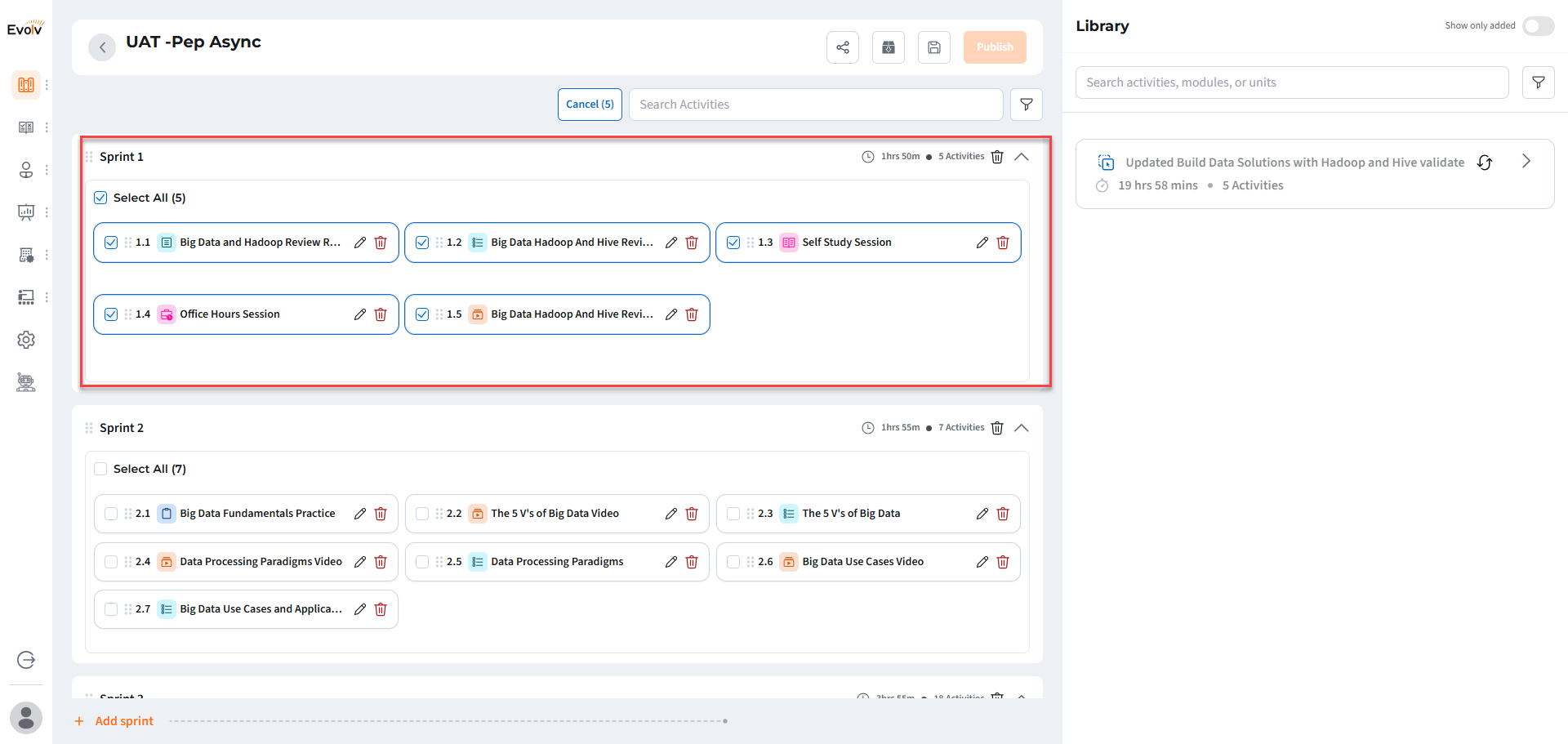This screenshot has height=744, width=1568.
Task: Edit activity 2.7 Big Data Use Cases and Applications
Action: pos(360,609)
